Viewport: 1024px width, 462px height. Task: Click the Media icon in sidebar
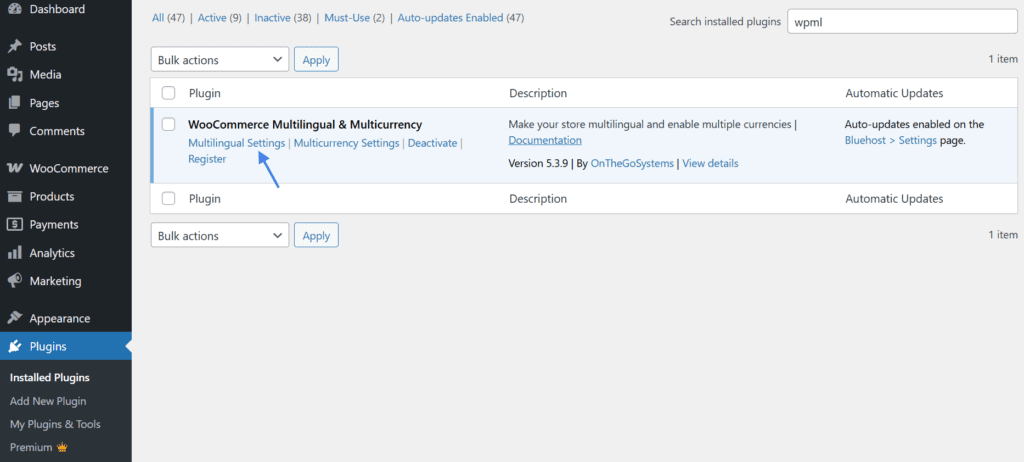pos(14,74)
